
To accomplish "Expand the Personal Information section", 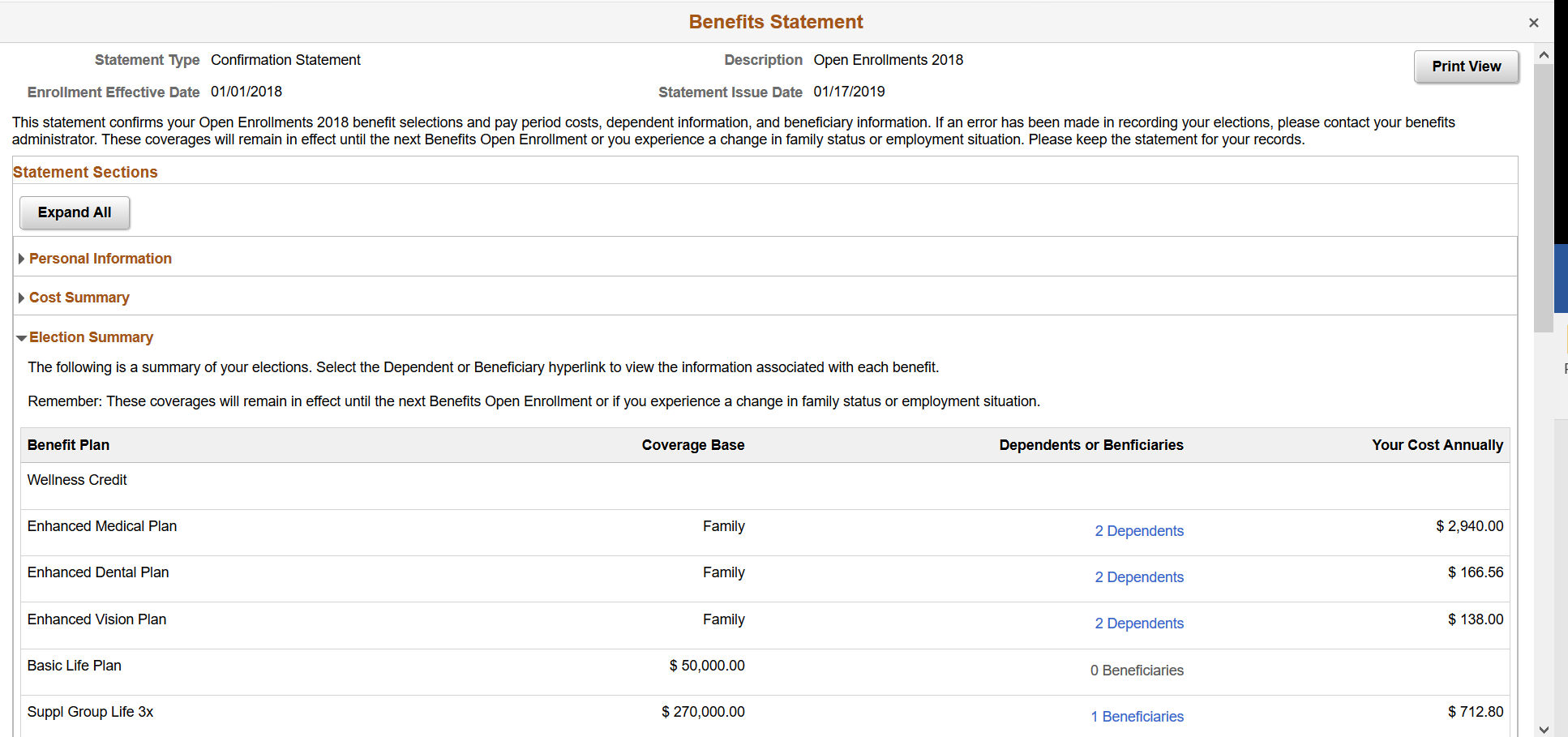I will (101, 259).
